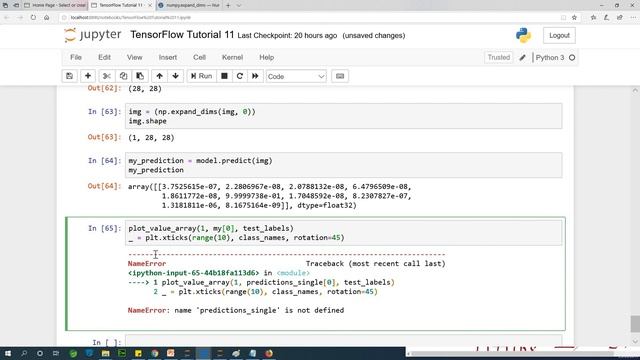This screenshot has height=360, width=640.
Task: Open the Edit menu
Action: 104,58
